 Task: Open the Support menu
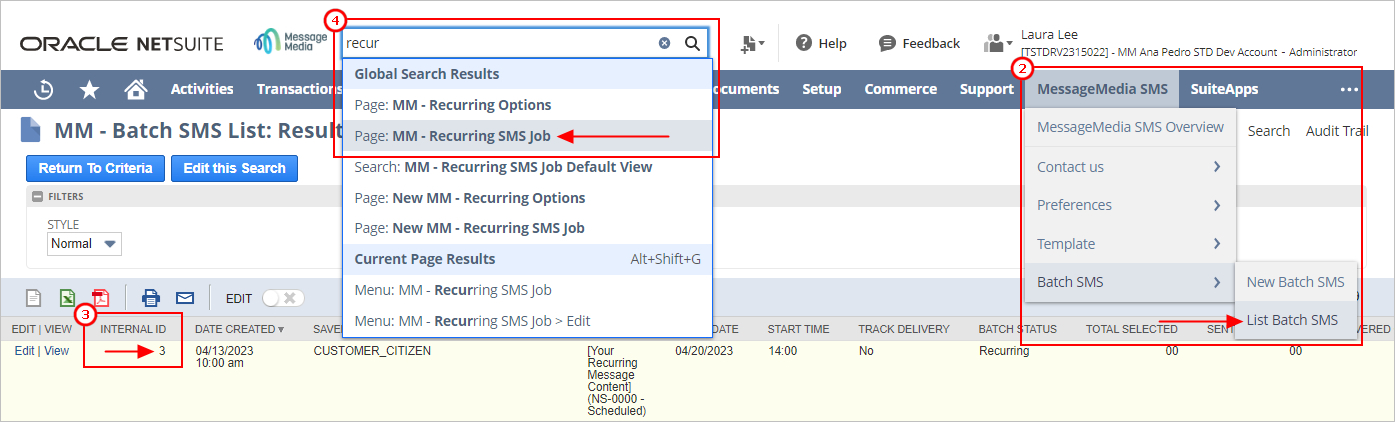point(986,89)
